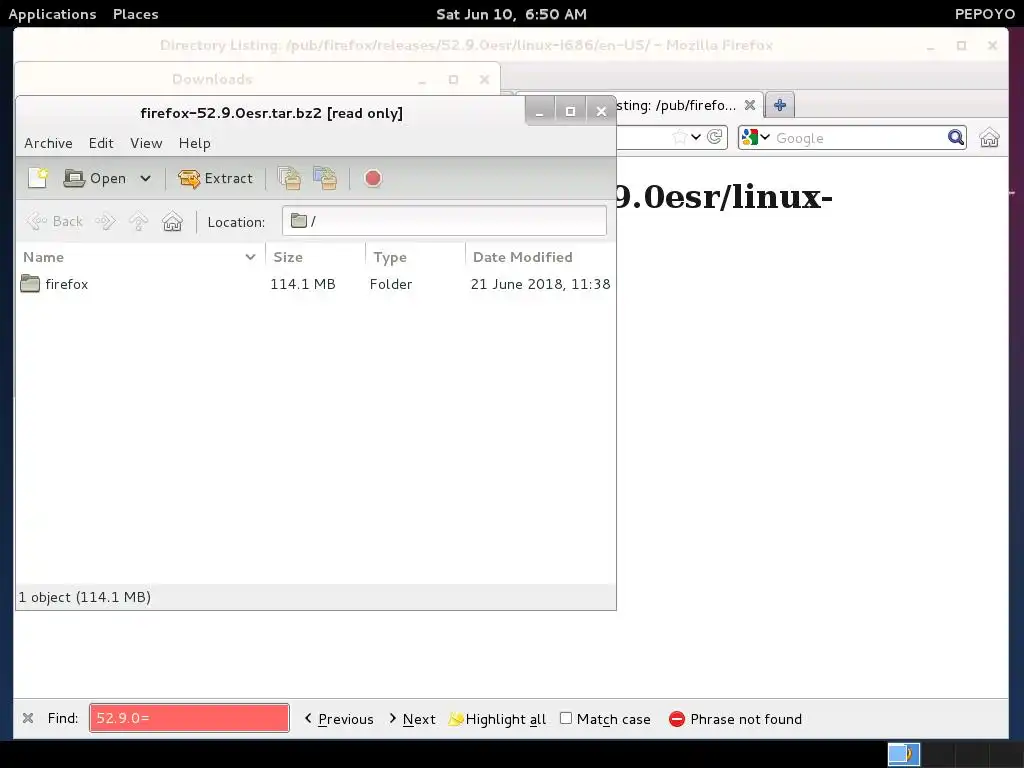Screen dimensions: 1024x768
Task: Extract files with the Extract button
Action: tap(216, 178)
